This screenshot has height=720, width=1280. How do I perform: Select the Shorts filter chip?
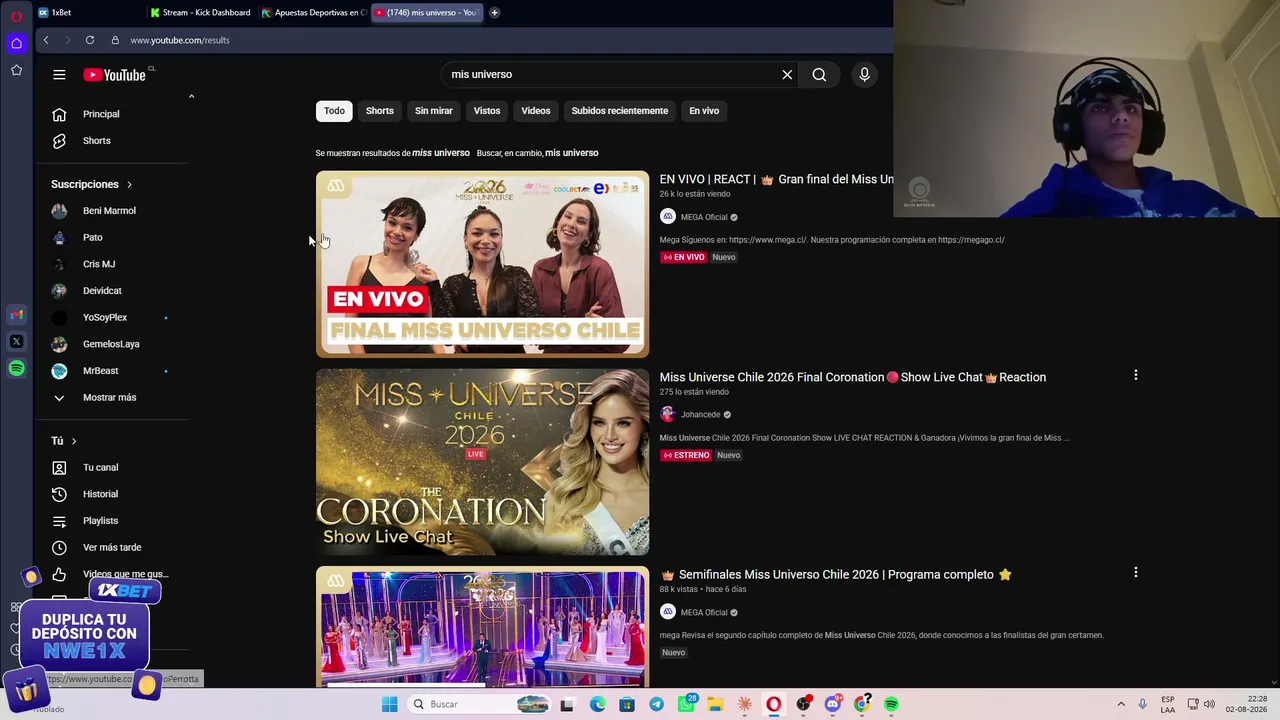tap(380, 111)
